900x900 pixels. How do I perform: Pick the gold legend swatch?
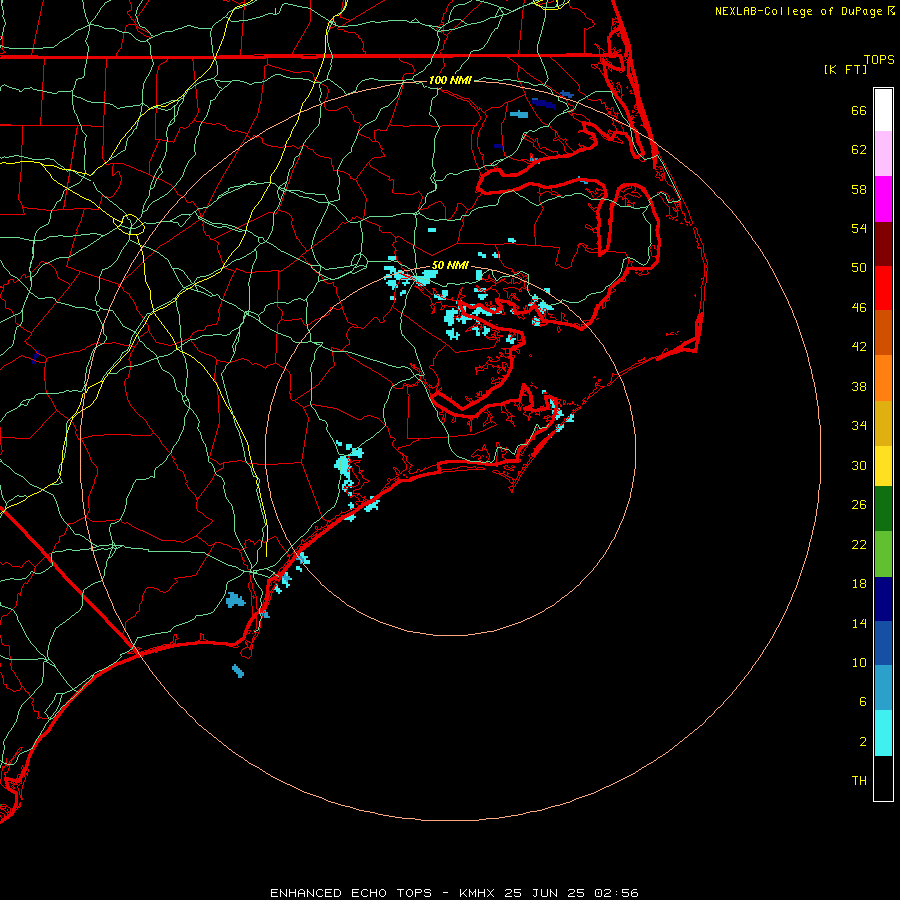click(x=883, y=423)
